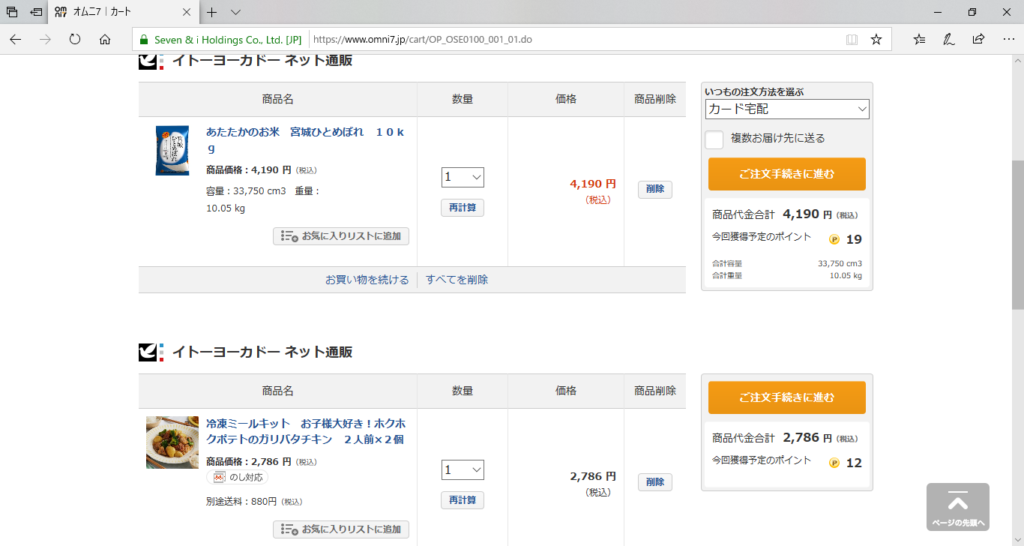Open quantity dropdown for the rice item
This screenshot has height=546, width=1024.
[x=462, y=177]
